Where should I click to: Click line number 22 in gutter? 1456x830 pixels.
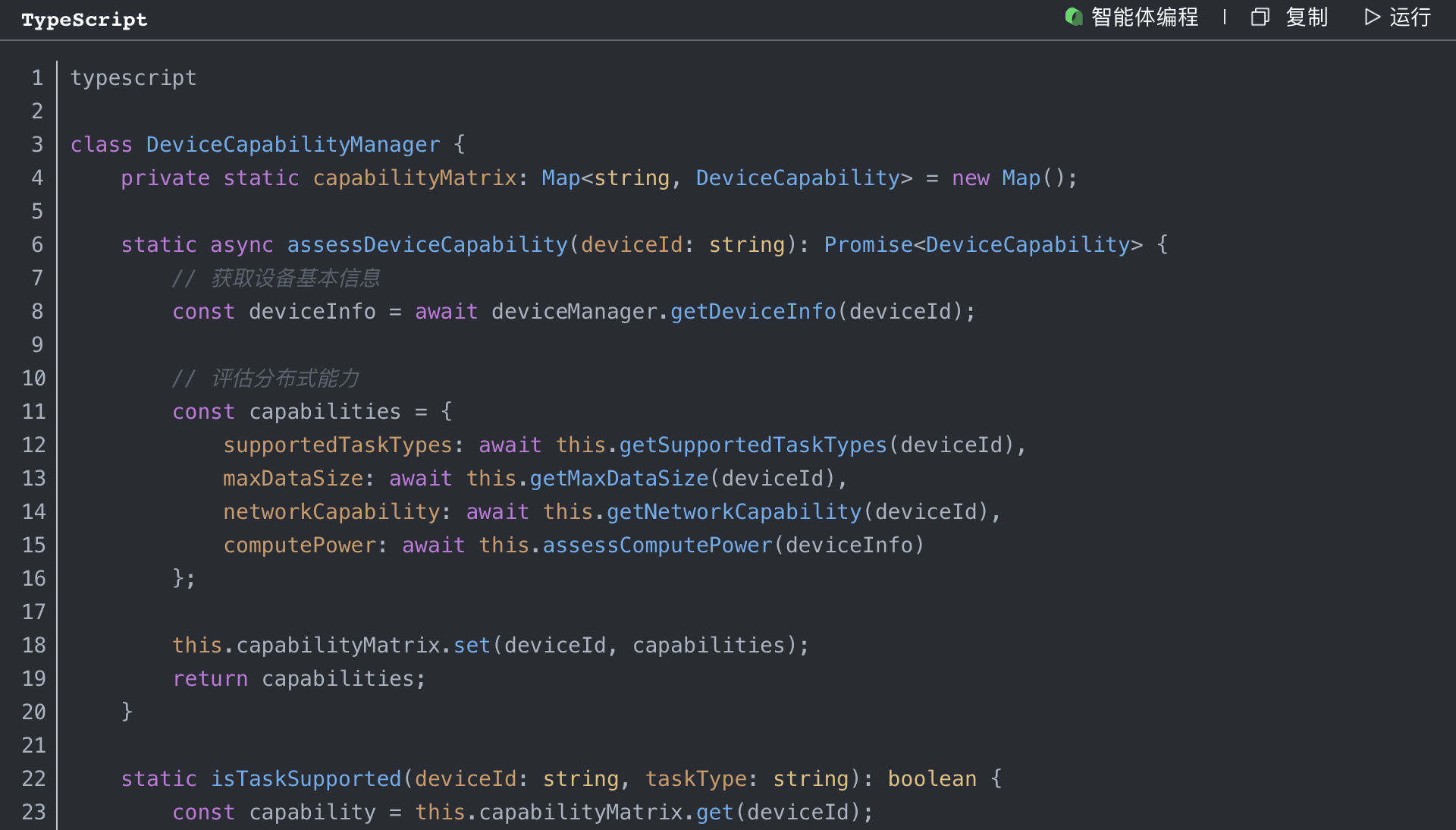pos(33,778)
